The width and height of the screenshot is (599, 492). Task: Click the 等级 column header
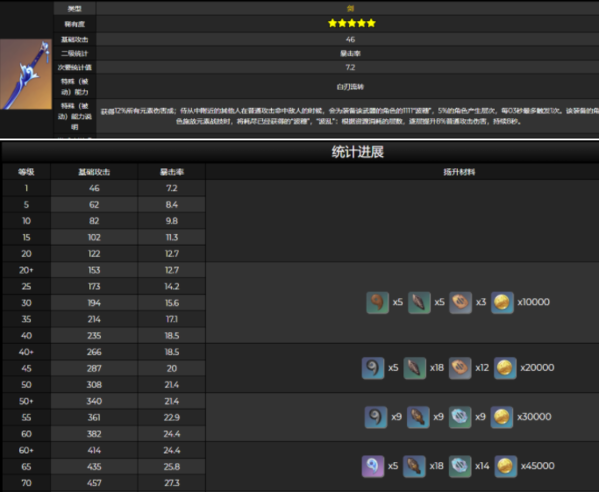(x=26, y=172)
